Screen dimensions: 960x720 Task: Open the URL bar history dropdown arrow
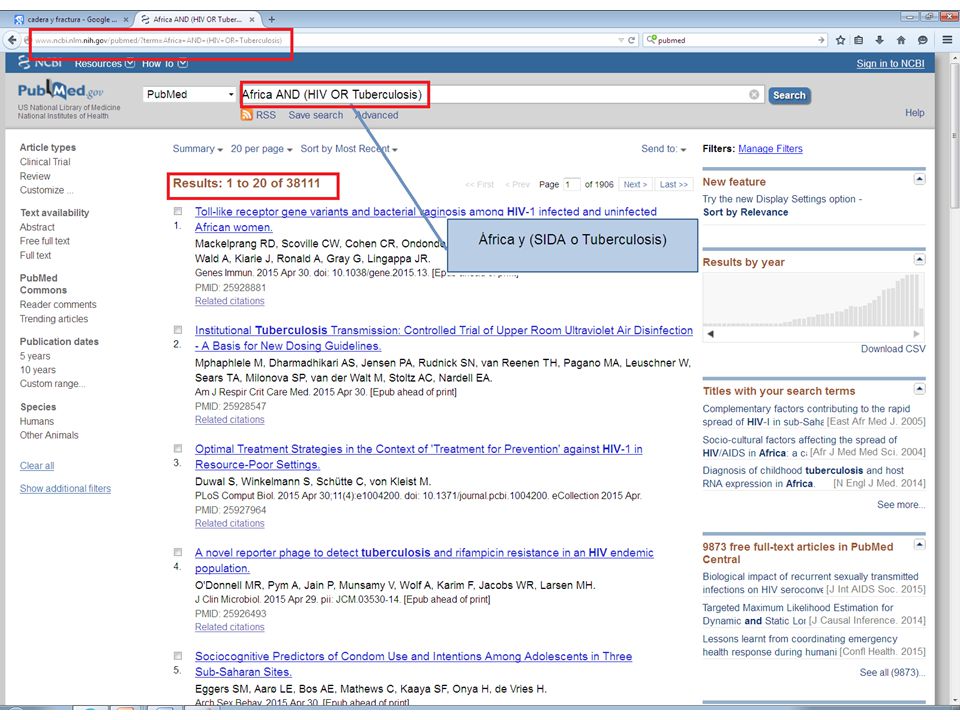(621, 40)
